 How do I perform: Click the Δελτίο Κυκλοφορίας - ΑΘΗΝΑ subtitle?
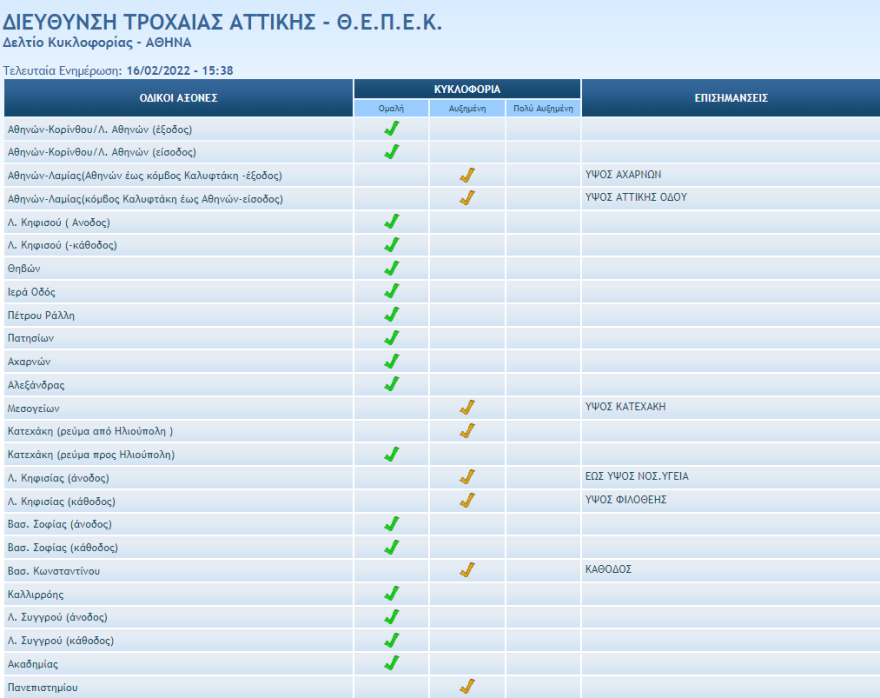click(x=97, y=43)
